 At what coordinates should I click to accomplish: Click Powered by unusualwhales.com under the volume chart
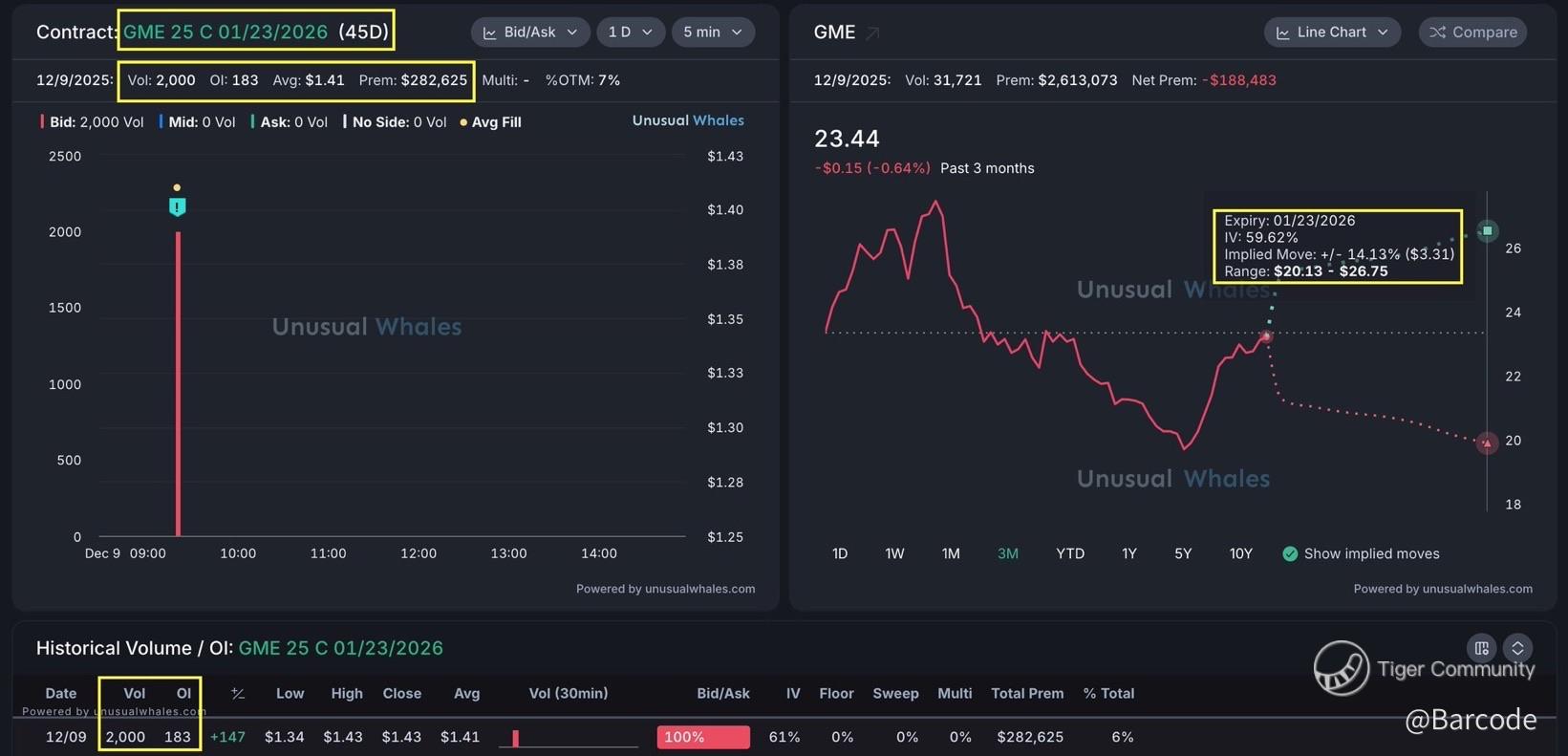coord(666,589)
